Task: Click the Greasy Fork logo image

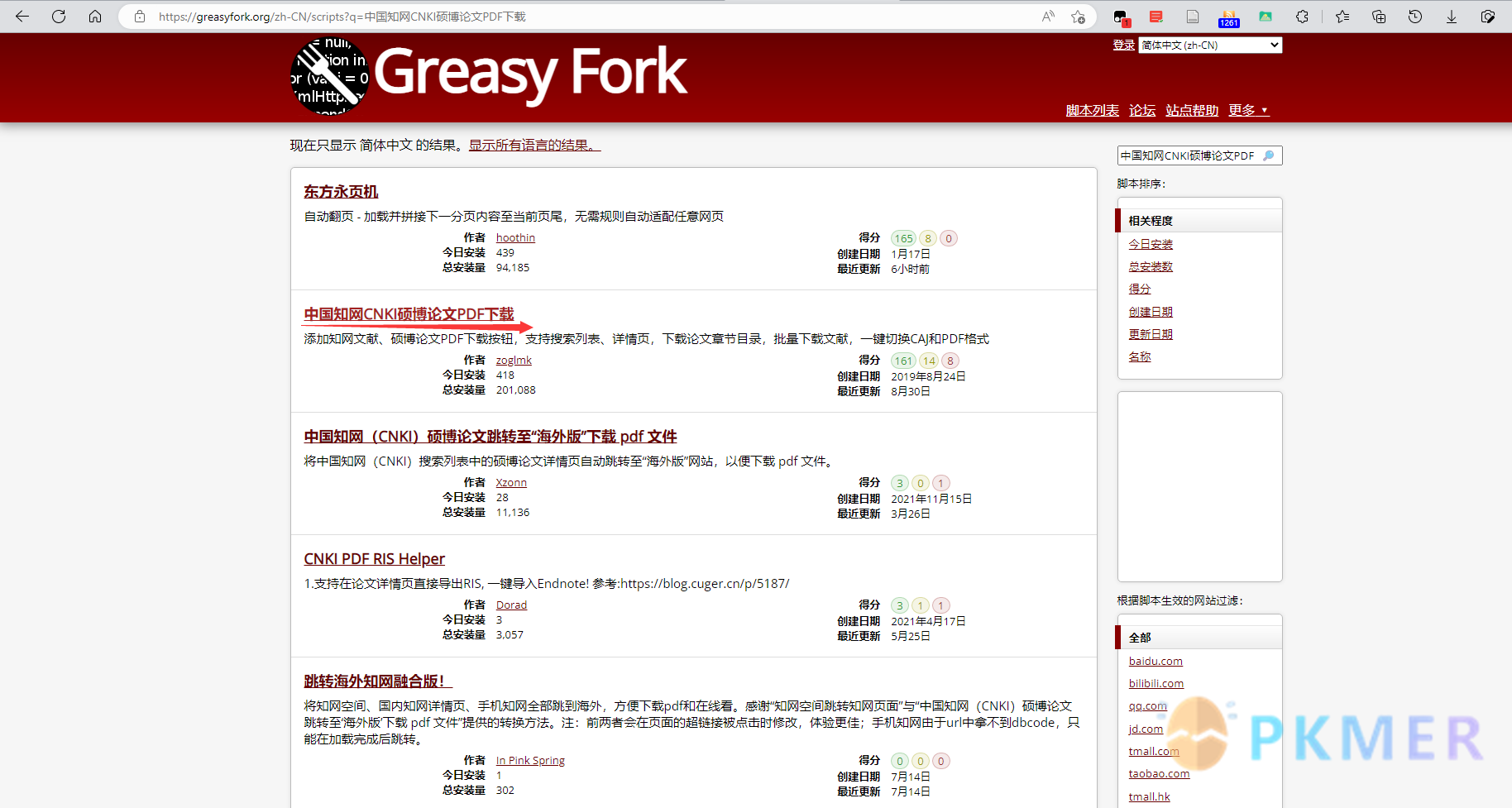Action: click(329, 76)
